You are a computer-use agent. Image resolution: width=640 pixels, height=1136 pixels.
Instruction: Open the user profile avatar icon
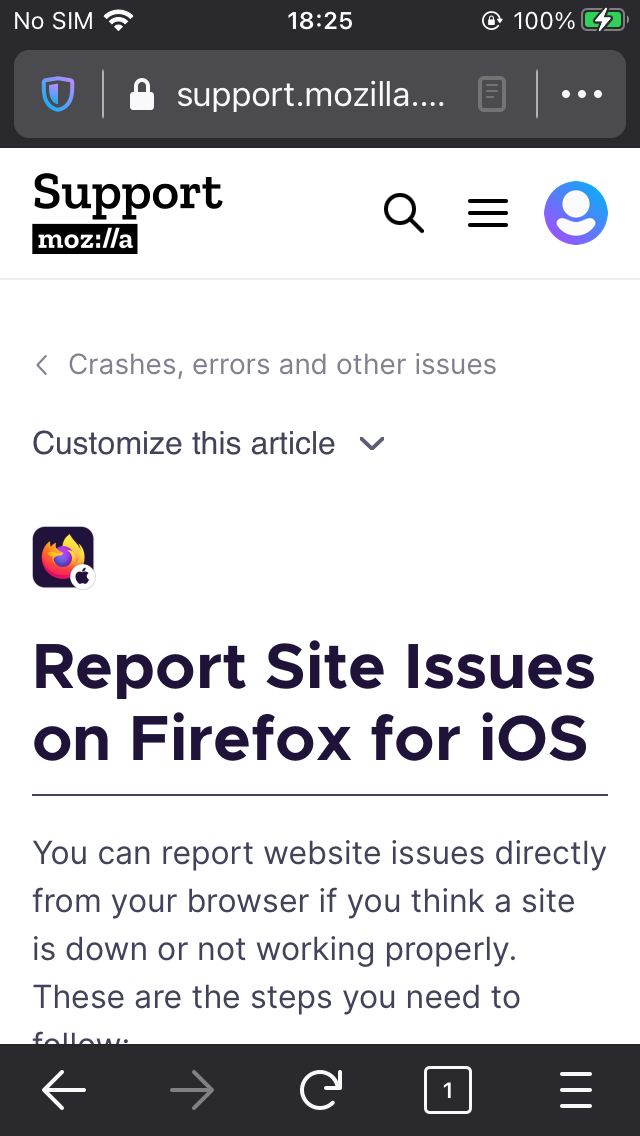tap(576, 212)
